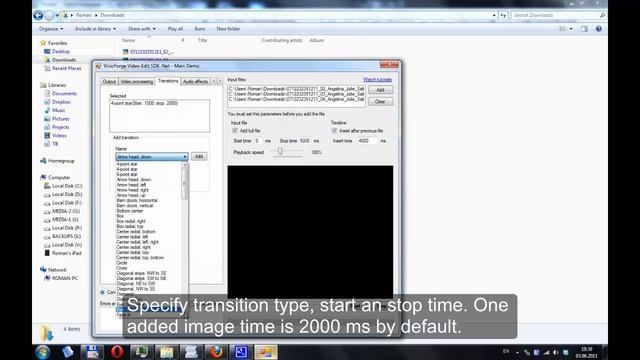Click the Insert time input field
Viewport: 640px width, 360px height.
click(367, 140)
